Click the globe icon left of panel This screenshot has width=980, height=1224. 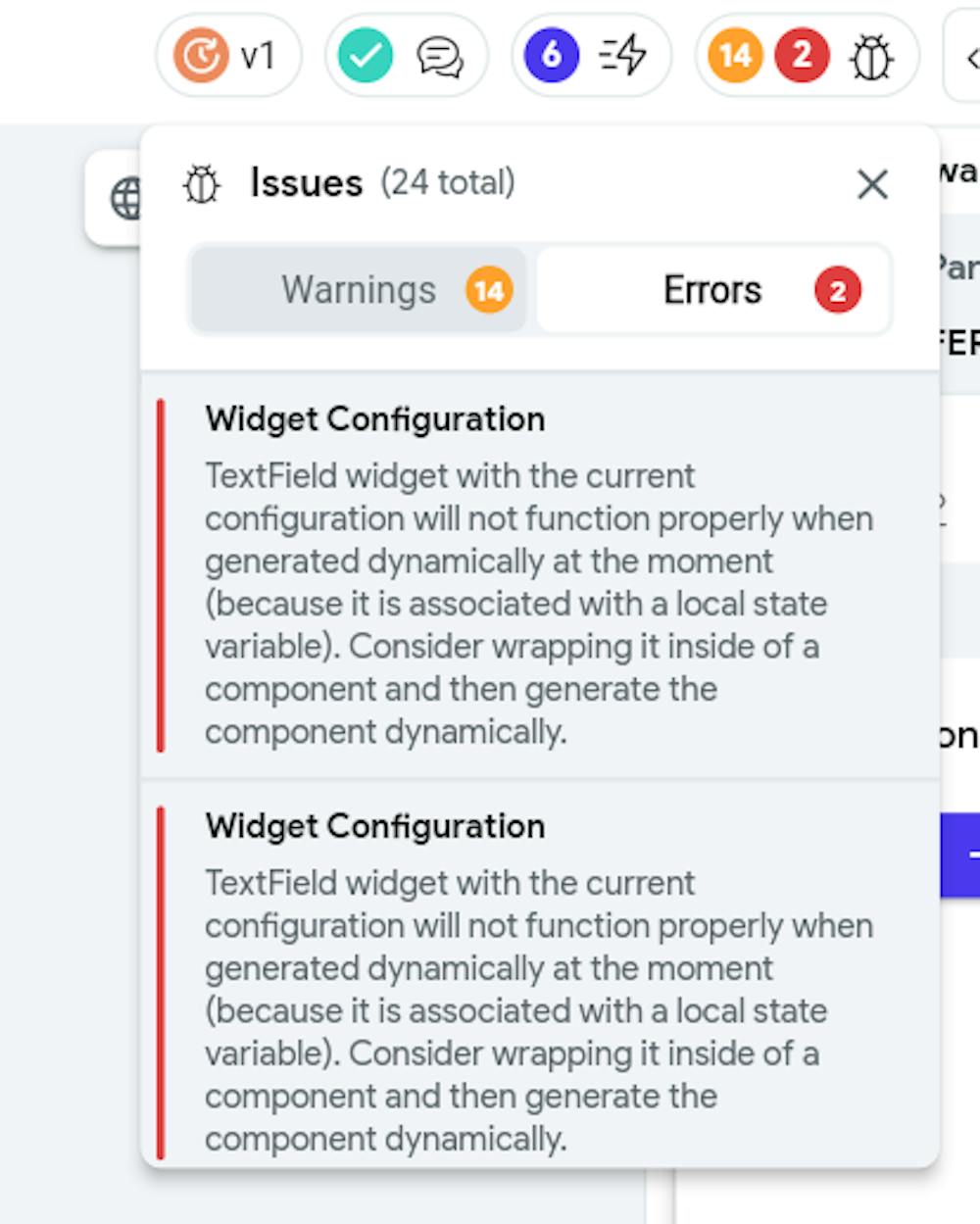125,199
